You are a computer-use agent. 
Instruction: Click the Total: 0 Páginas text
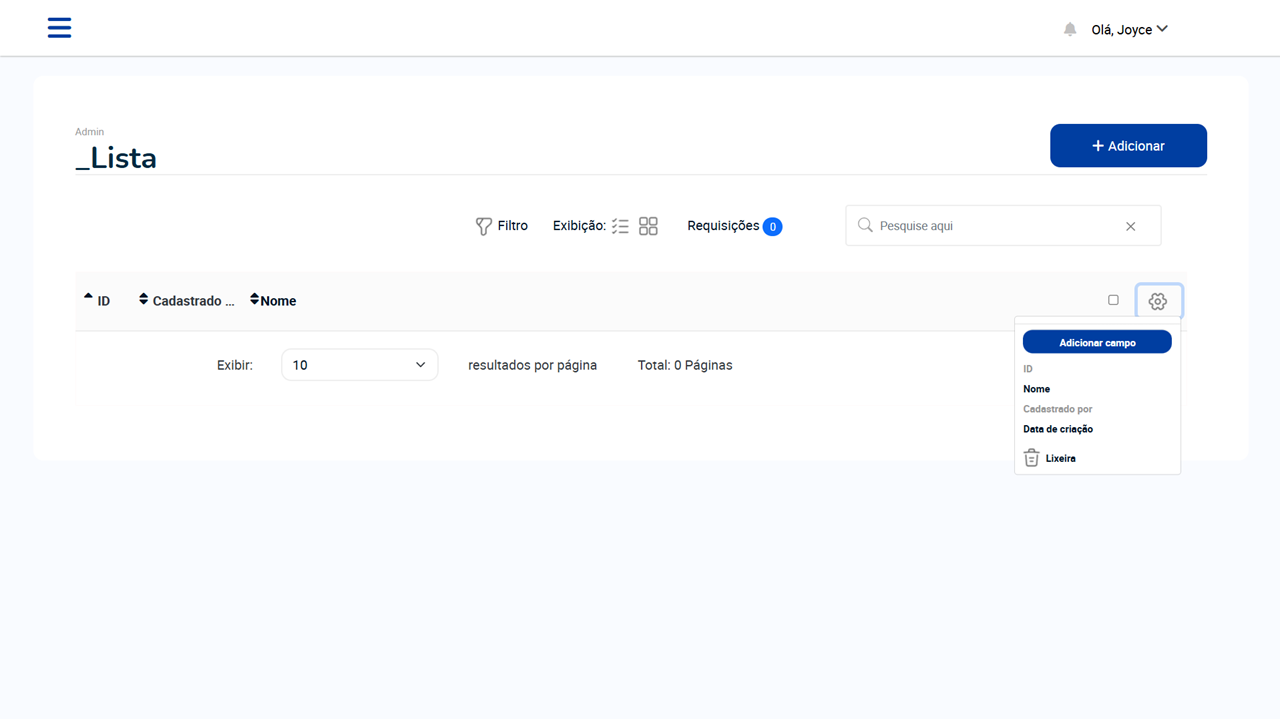click(685, 365)
